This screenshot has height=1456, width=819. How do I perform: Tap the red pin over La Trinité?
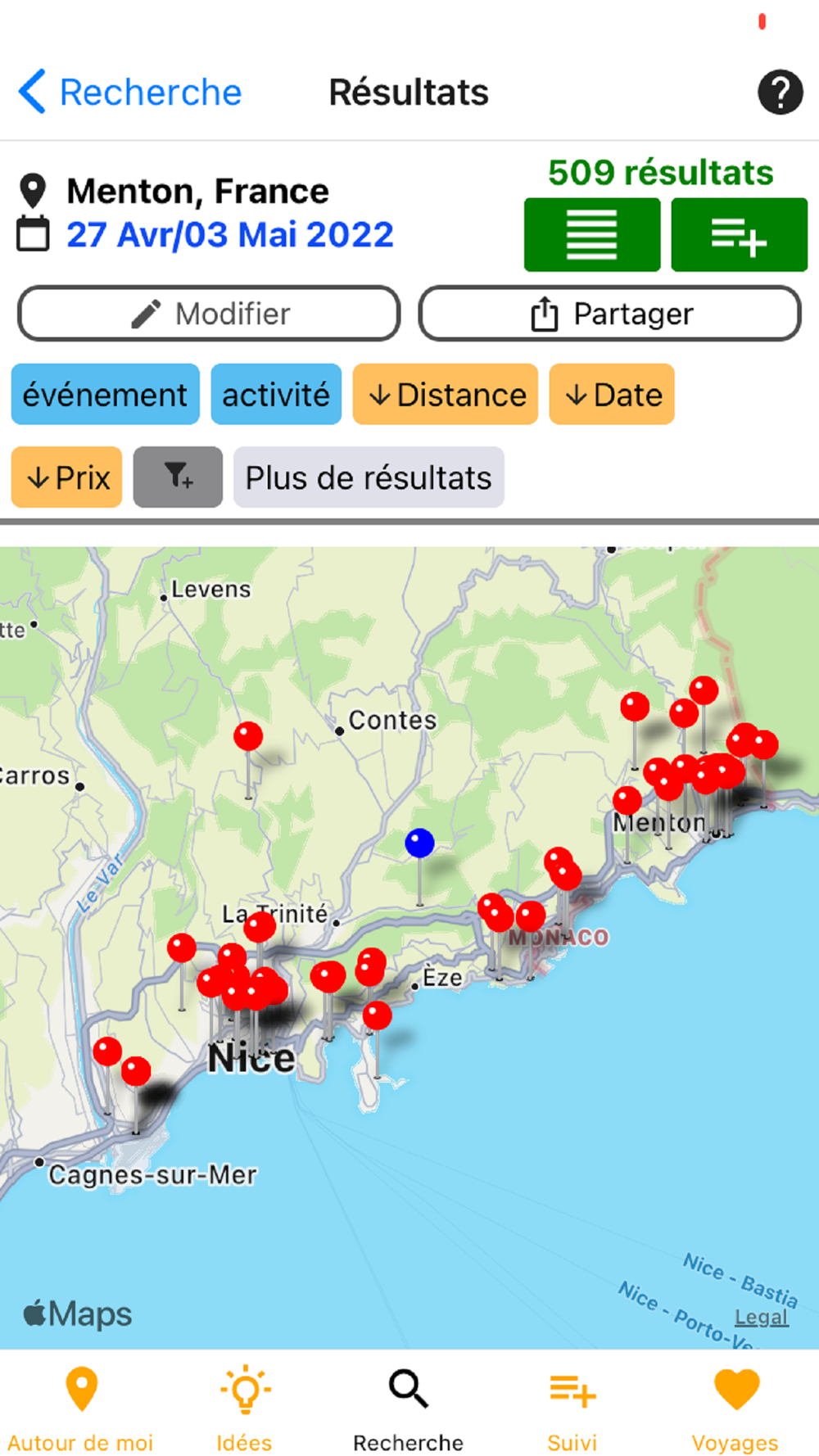coord(260,926)
